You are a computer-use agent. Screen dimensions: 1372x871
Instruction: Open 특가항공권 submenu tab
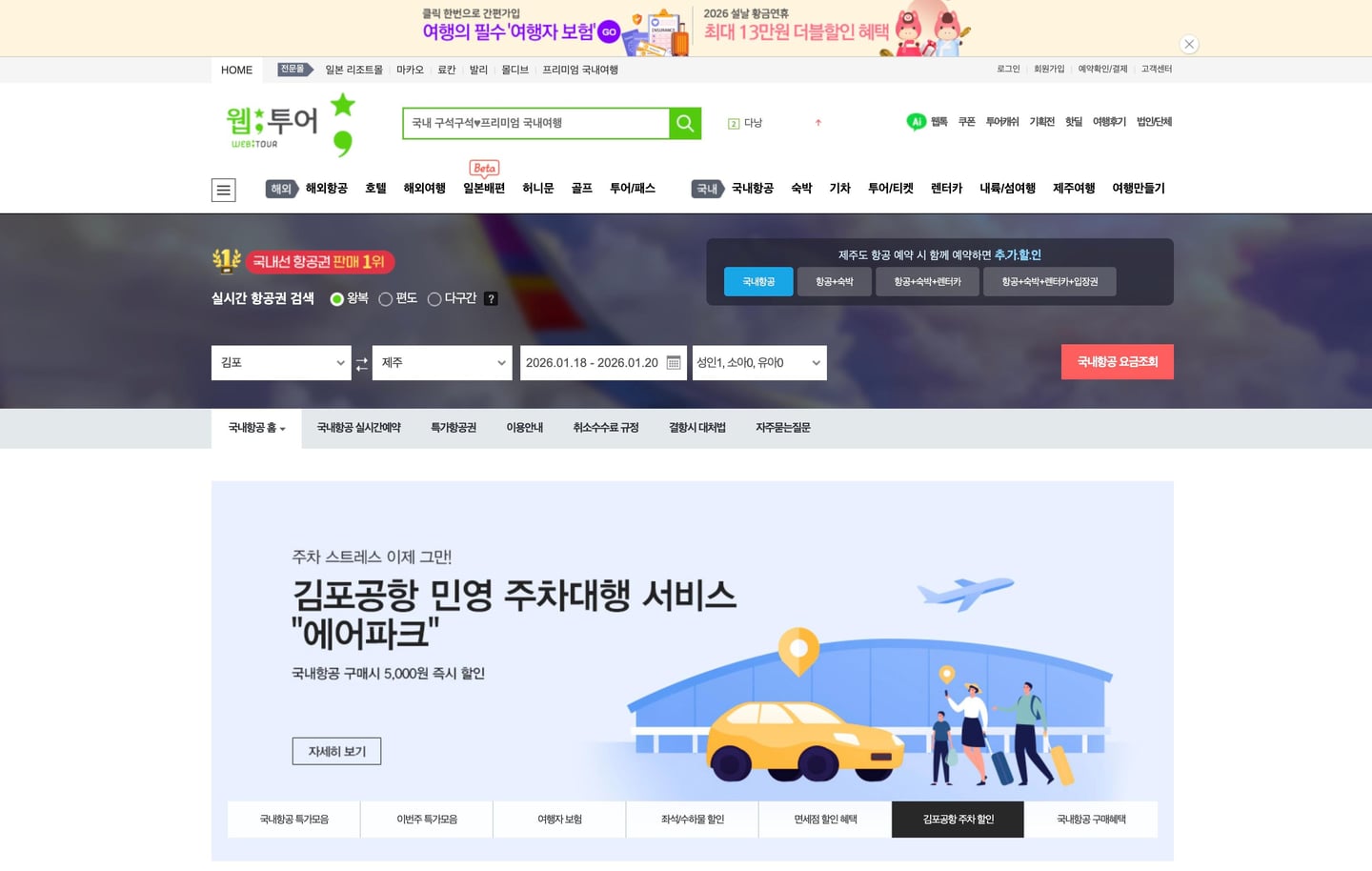click(454, 428)
